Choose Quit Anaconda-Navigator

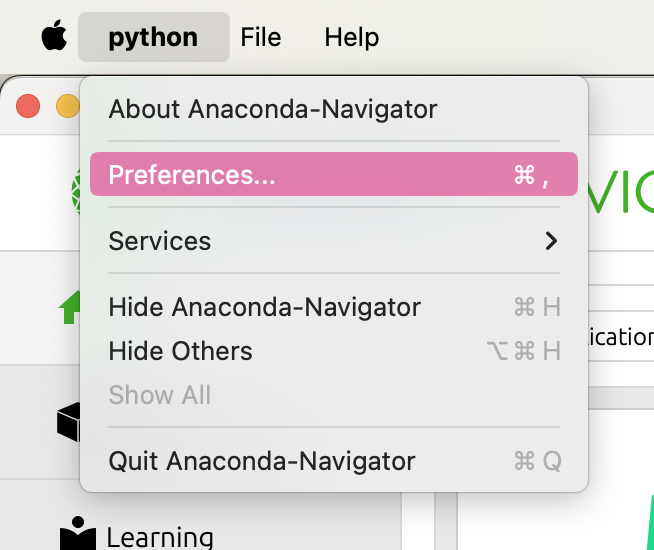tap(334, 461)
